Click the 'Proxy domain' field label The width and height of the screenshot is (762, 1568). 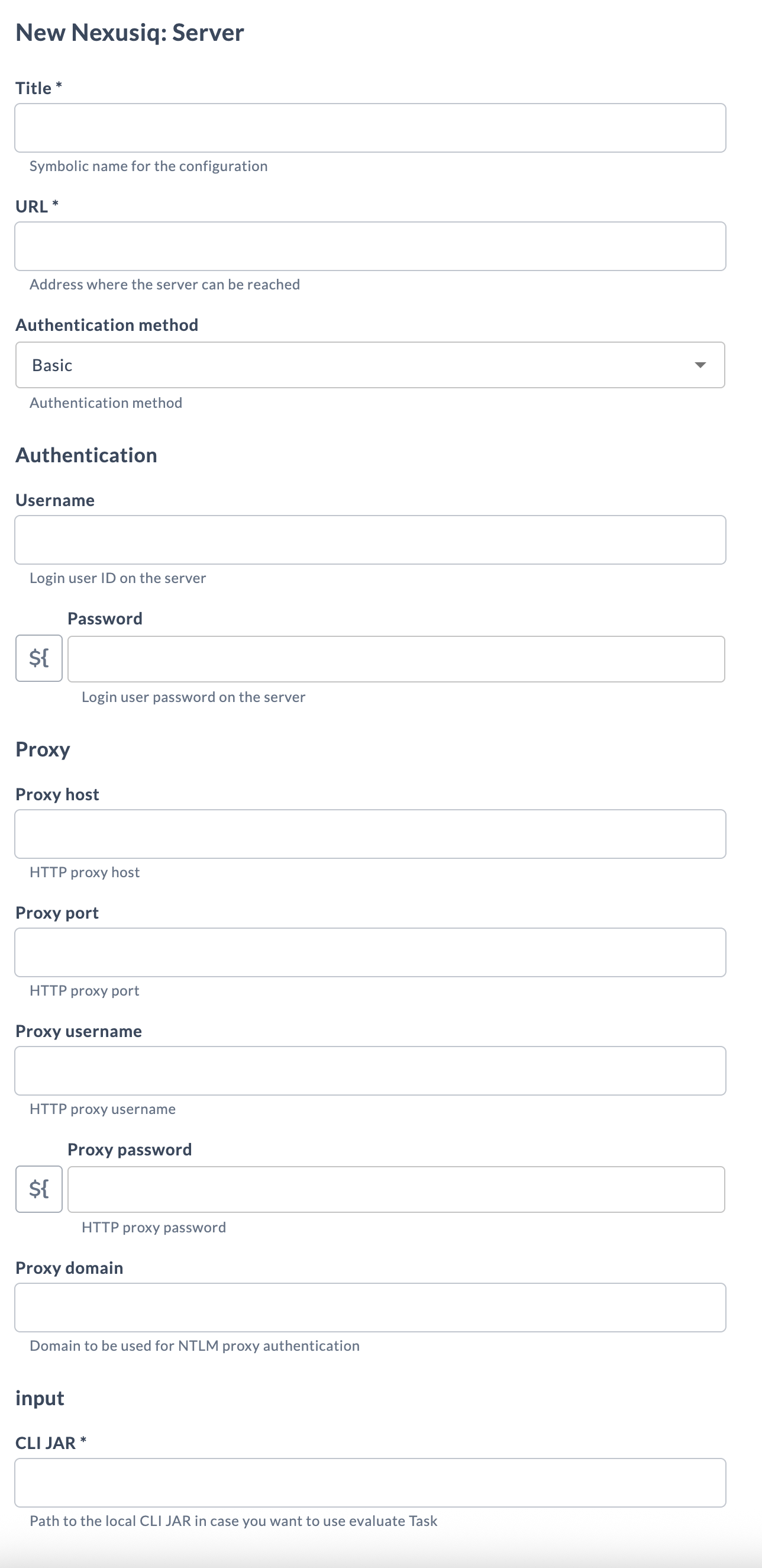[x=69, y=1268]
